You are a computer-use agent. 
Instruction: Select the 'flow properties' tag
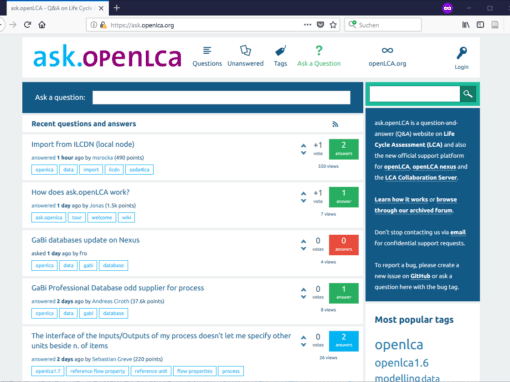[195, 371]
